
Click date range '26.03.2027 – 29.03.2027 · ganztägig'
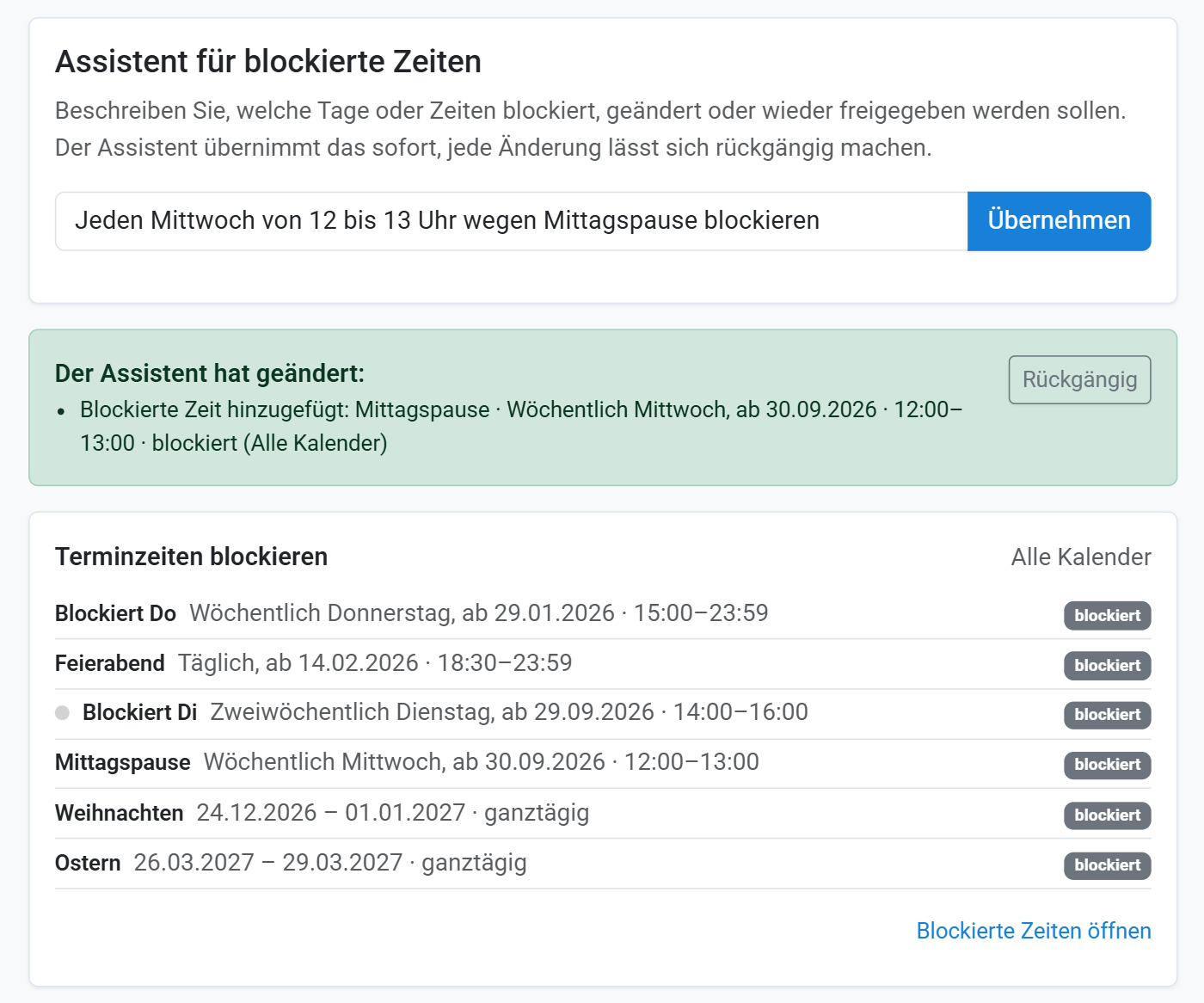click(x=330, y=863)
